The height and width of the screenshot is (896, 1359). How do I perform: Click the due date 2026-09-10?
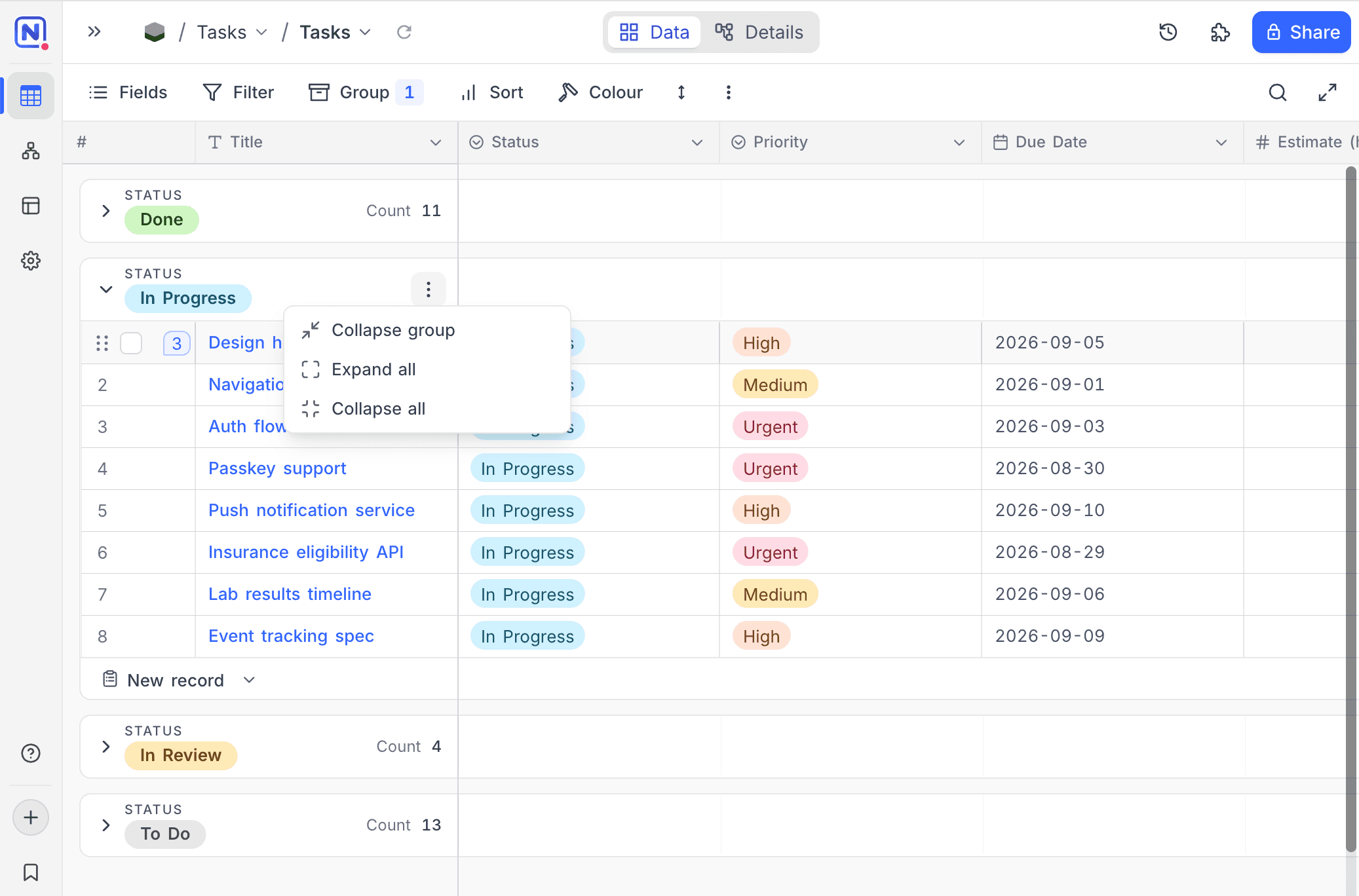pos(1050,510)
